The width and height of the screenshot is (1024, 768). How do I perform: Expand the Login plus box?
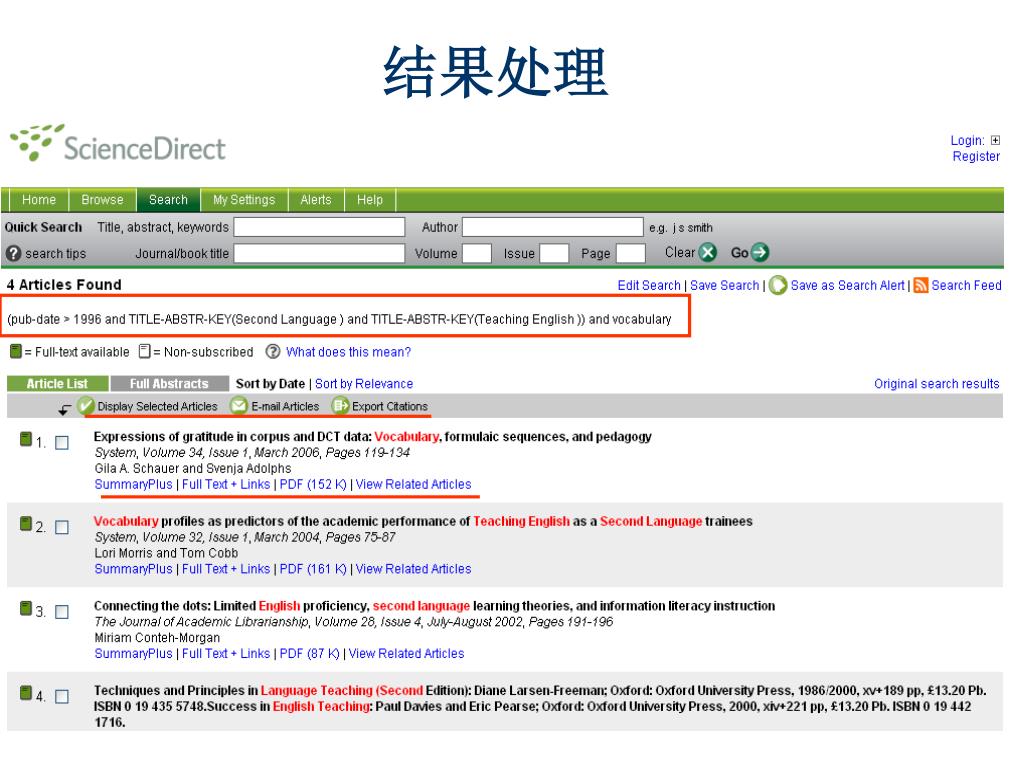995,140
